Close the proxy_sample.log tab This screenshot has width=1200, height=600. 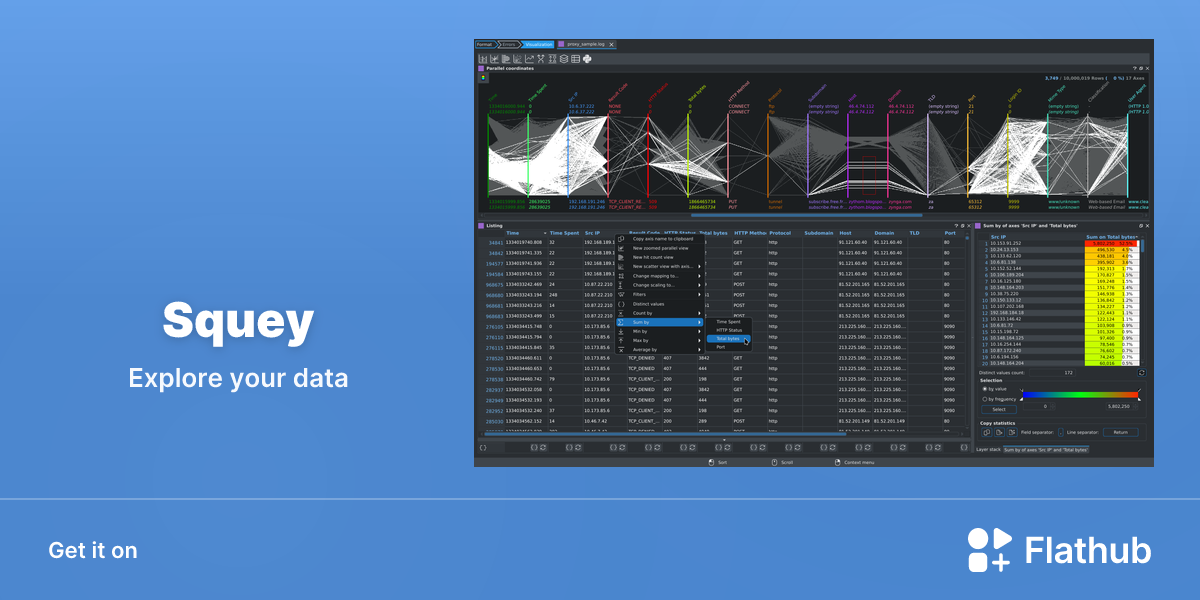coord(611,45)
